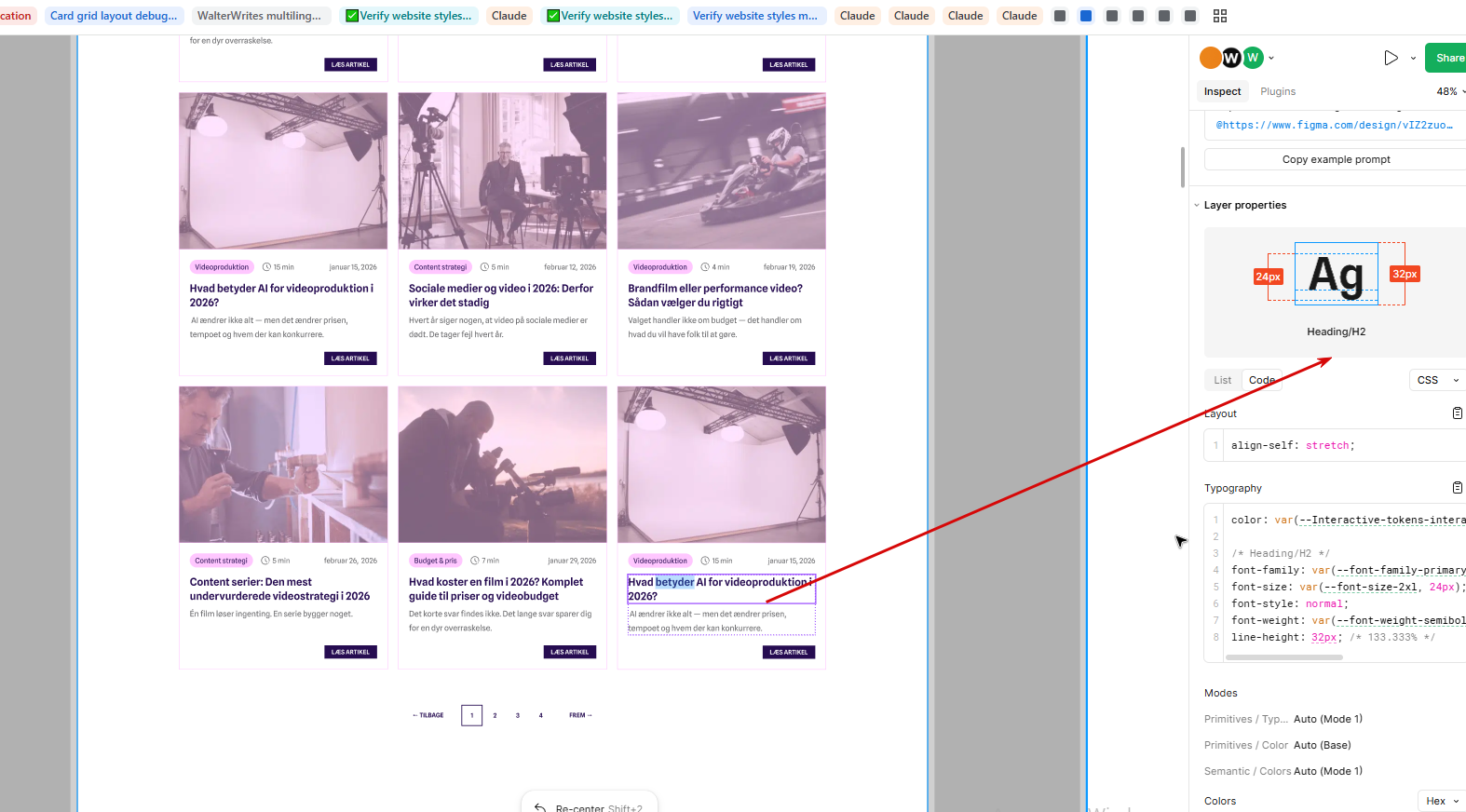Click the Present play icon
This screenshot has width=1466, height=812.
tap(1391, 58)
